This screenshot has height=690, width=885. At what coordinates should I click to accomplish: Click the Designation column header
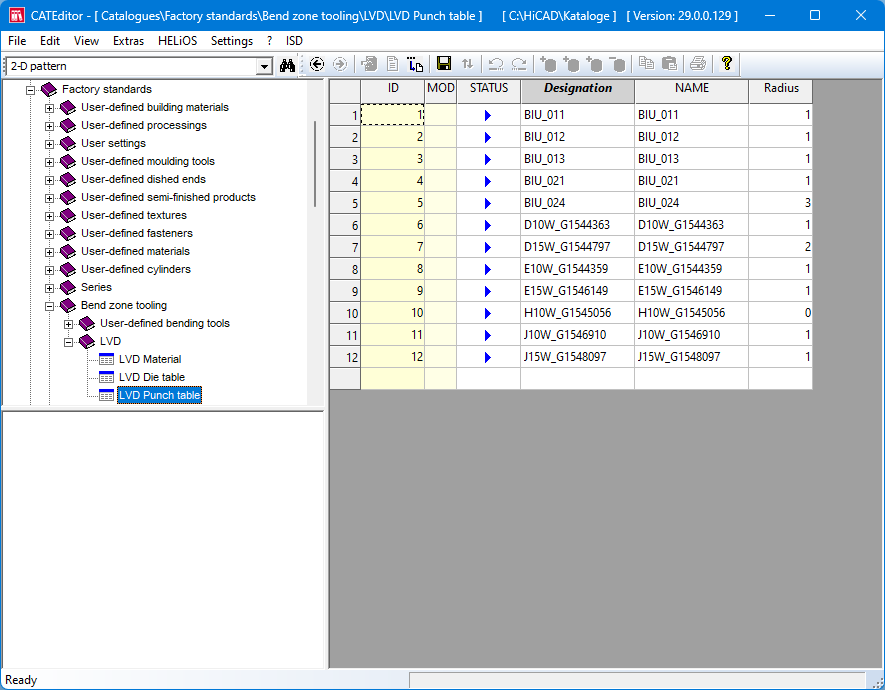577,91
